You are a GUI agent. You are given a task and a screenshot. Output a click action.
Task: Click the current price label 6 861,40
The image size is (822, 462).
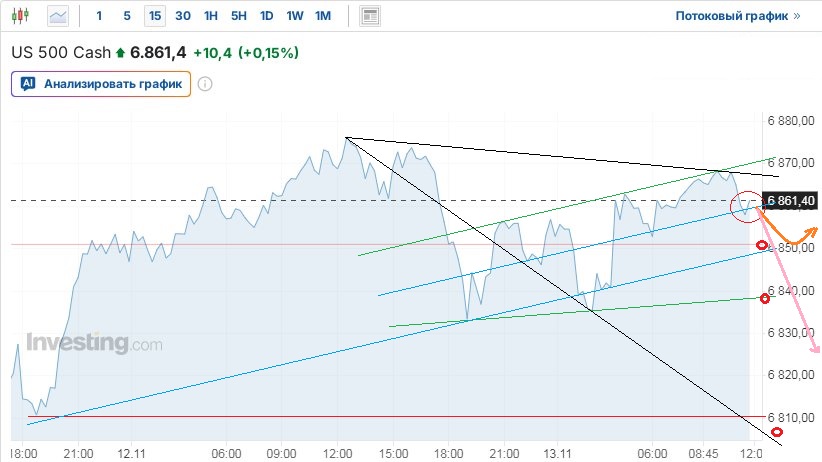click(790, 201)
